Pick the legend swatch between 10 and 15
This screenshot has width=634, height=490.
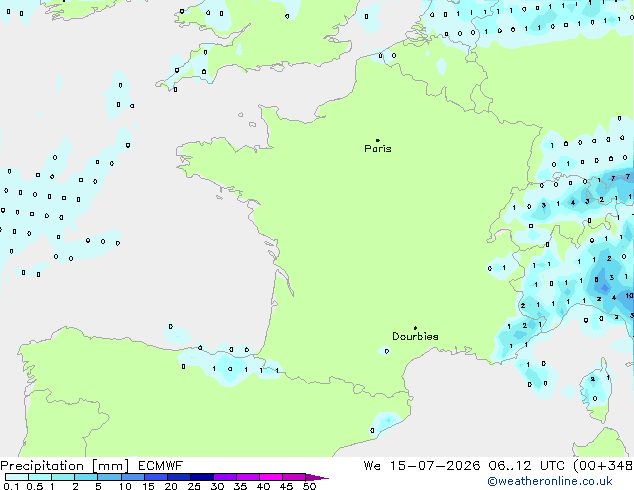133,477
